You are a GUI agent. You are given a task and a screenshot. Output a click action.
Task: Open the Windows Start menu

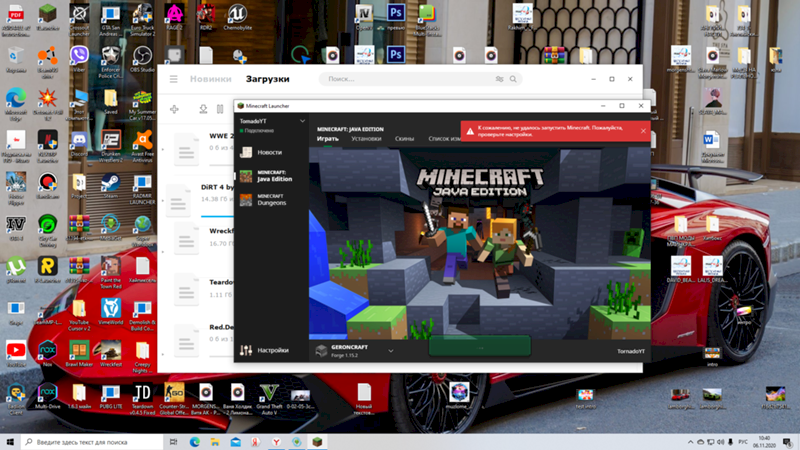(x=10, y=442)
